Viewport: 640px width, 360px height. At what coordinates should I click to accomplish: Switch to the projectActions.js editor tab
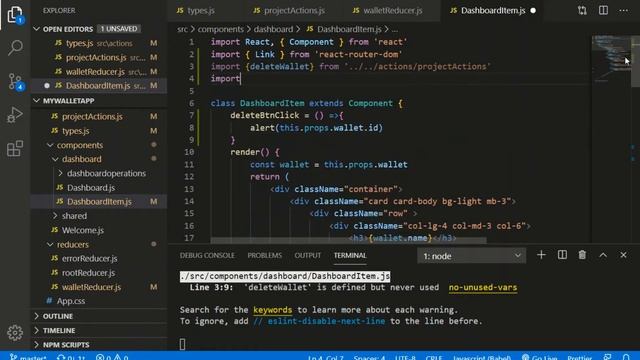pos(289,11)
